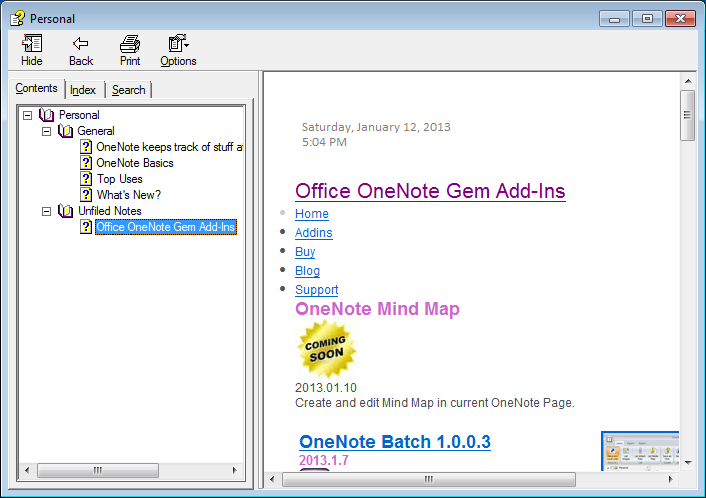Select the Personal root tree label
The width and height of the screenshot is (706, 498).
[79, 115]
